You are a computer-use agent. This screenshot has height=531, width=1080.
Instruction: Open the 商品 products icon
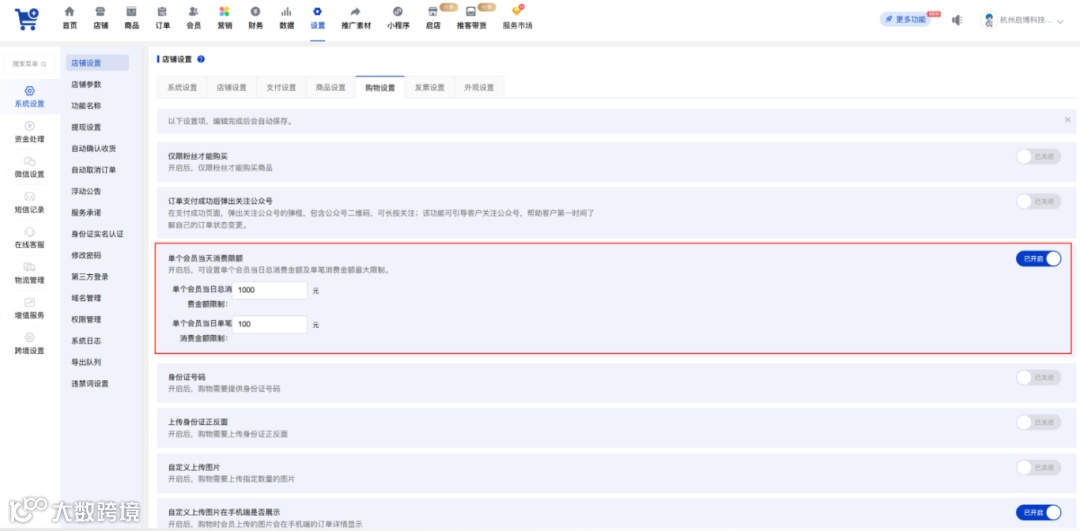click(x=132, y=12)
